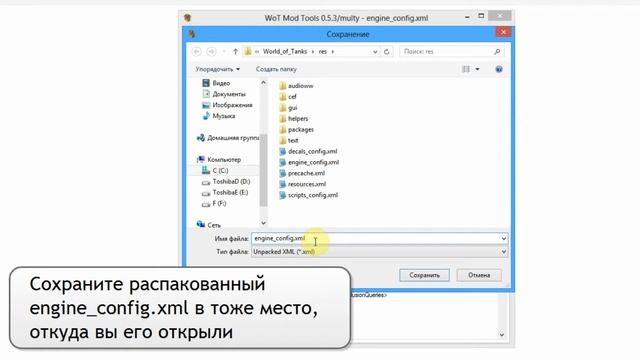The image size is (640, 360).
Task: Select the helpers folder
Action: click(x=294, y=119)
